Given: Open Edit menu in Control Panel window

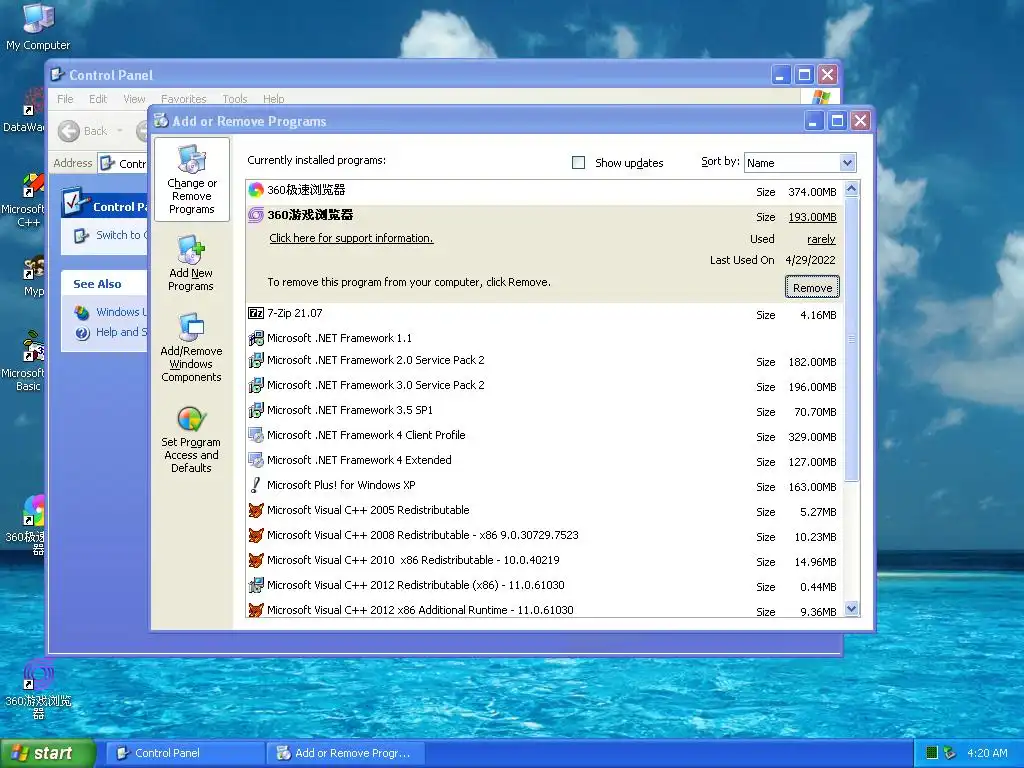Looking at the screenshot, I should (98, 99).
